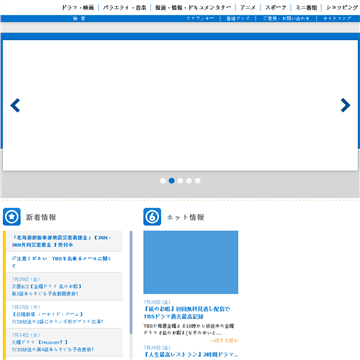Click the 新着情報 section heading
The height and width of the screenshot is (360, 360).
point(41,217)
